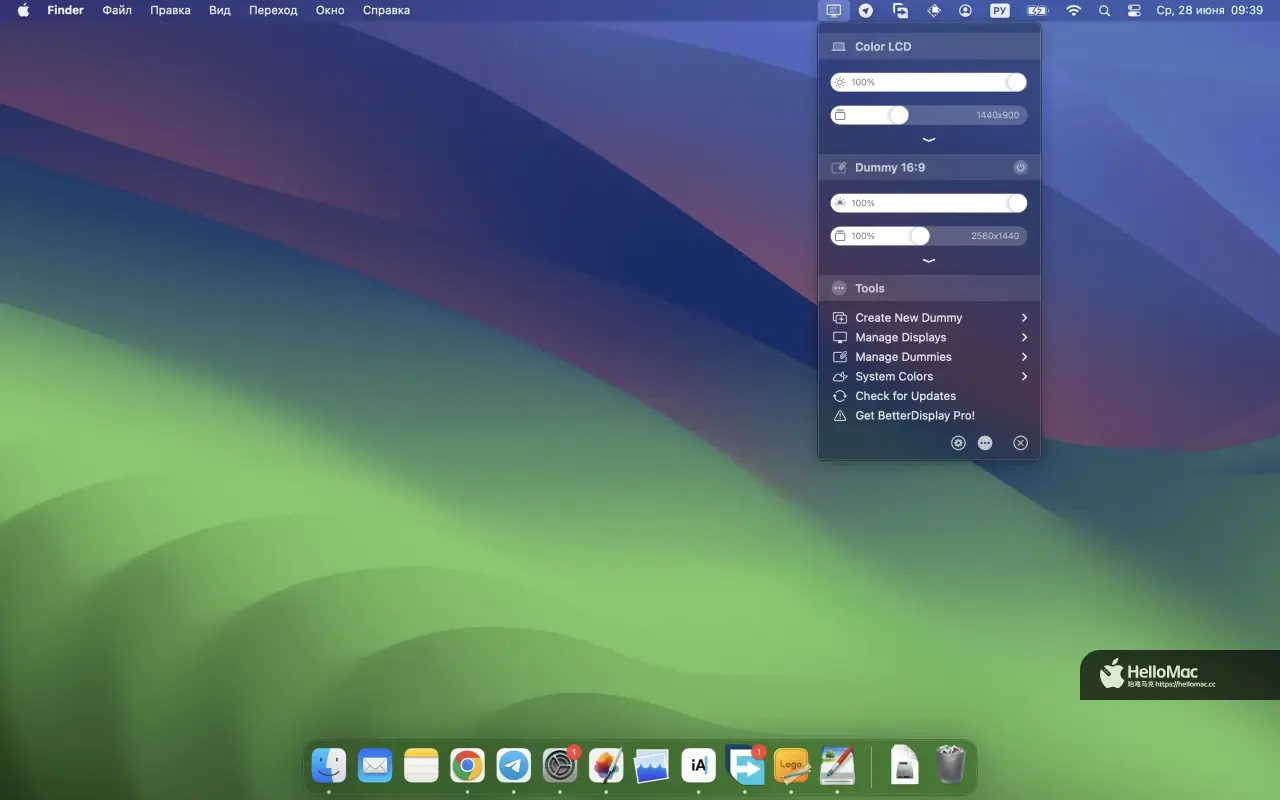Open the Вид menu
Image resolution: width=1280 pixels, height=800 pixels.
[220, 11]
